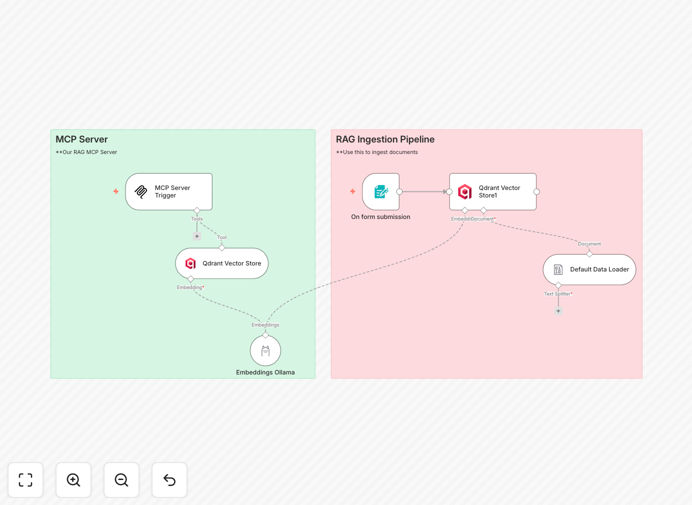
Task: Open the Embeddings Ollama node
Action: click(265, 350)
